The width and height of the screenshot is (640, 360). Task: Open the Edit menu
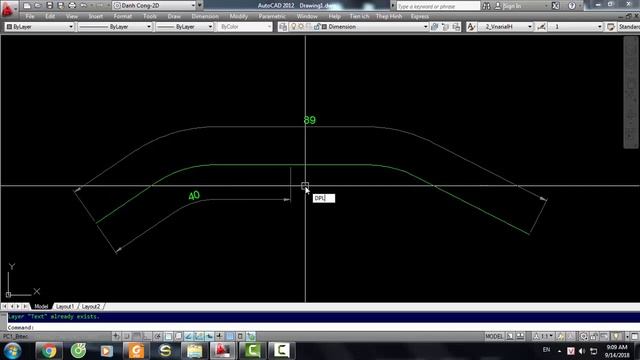pyautogui.click(x=50, y=16)
